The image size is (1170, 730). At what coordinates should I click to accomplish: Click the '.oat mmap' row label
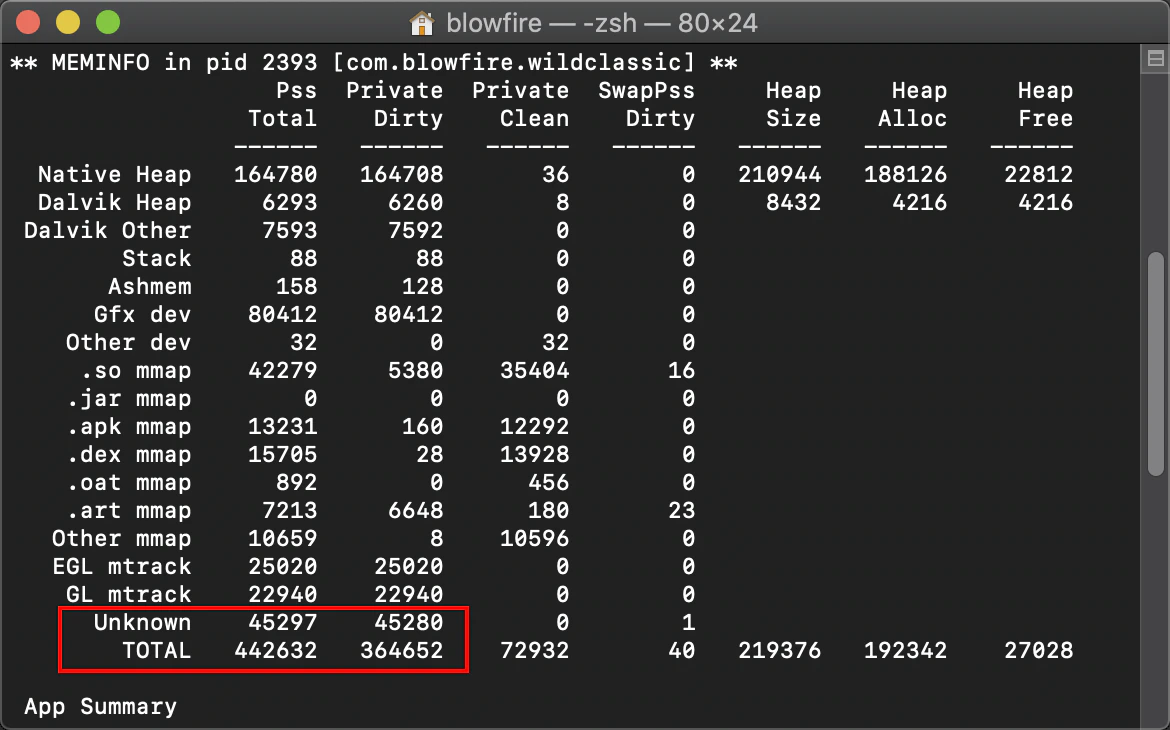coord(128,482)
